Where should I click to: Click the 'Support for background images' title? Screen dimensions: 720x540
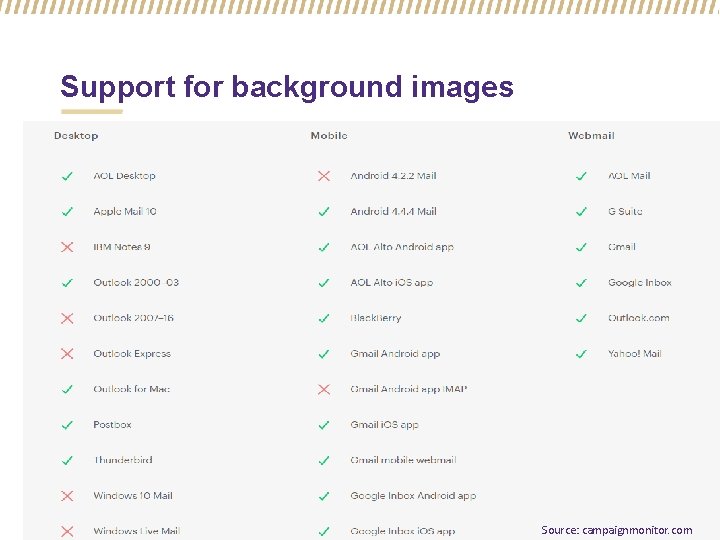point(287,87)
